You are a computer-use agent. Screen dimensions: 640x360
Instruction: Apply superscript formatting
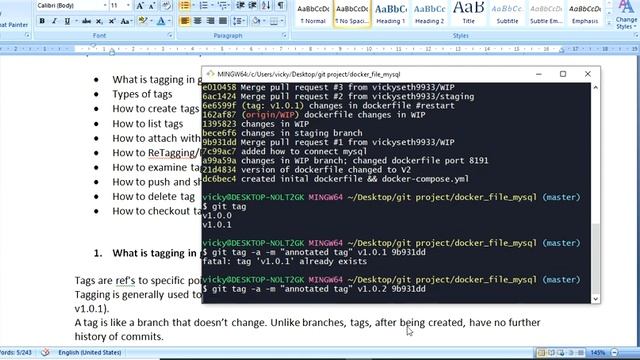point(112,21)
